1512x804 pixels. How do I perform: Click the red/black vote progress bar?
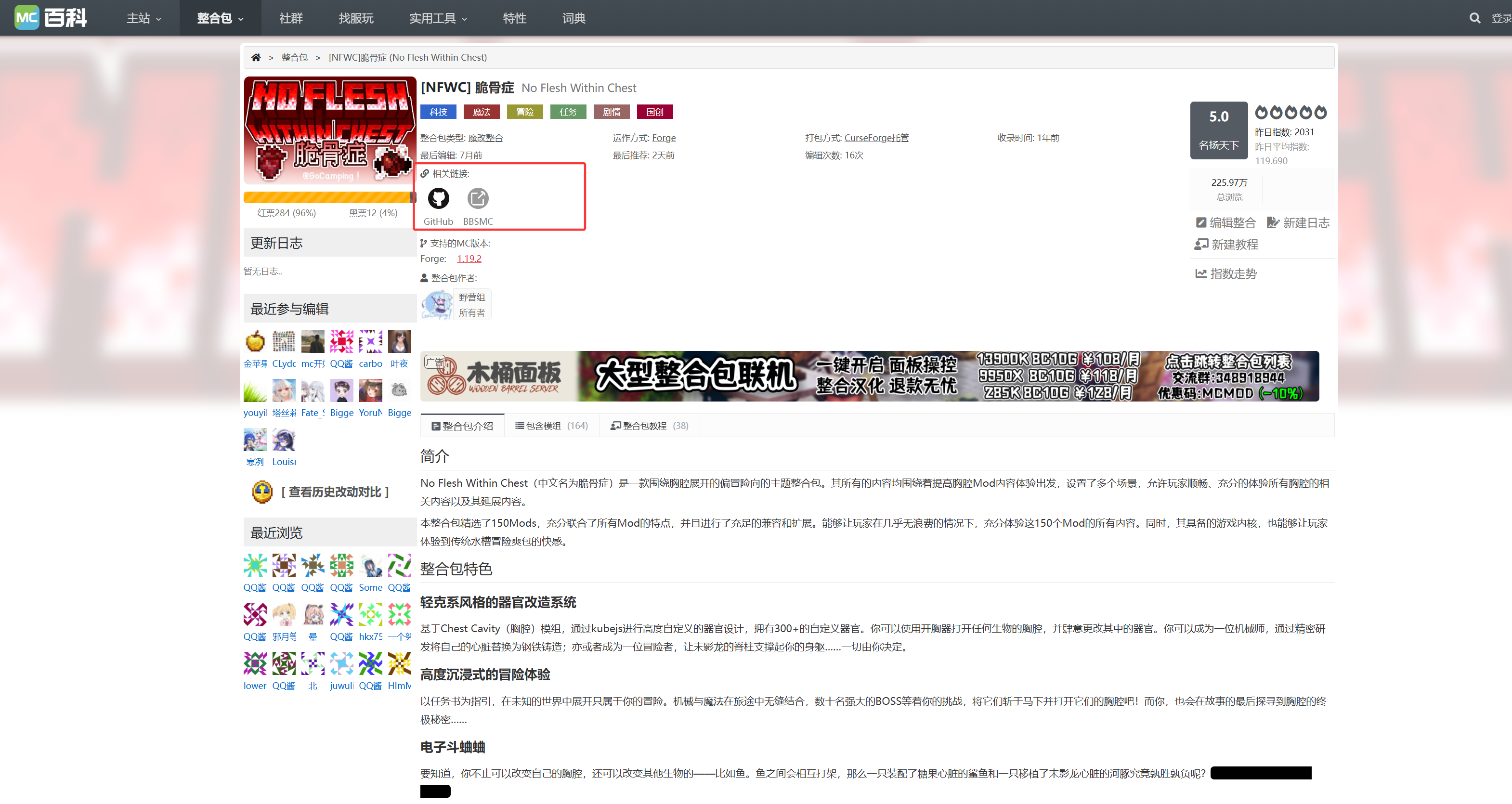(330, 197)
